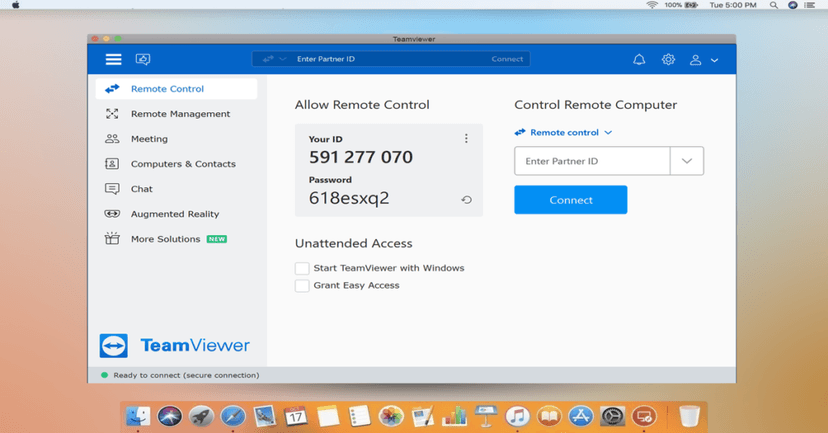Click the remote session icon beside hamburger
Image resolution: width=828 pixels, height=433 pixels.
pyautogui.click(x=143, y=60)
